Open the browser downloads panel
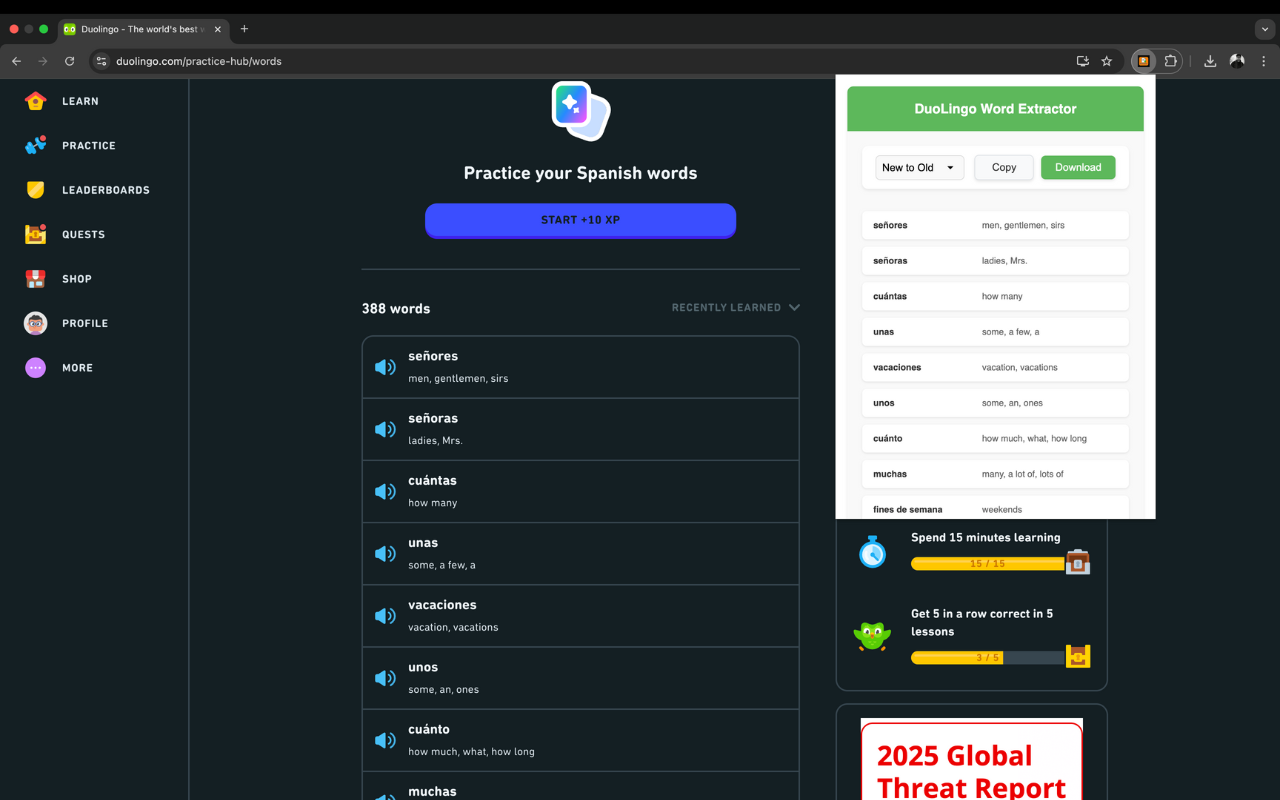Viewport: 1280px width, 800px height. [1210, 61]
